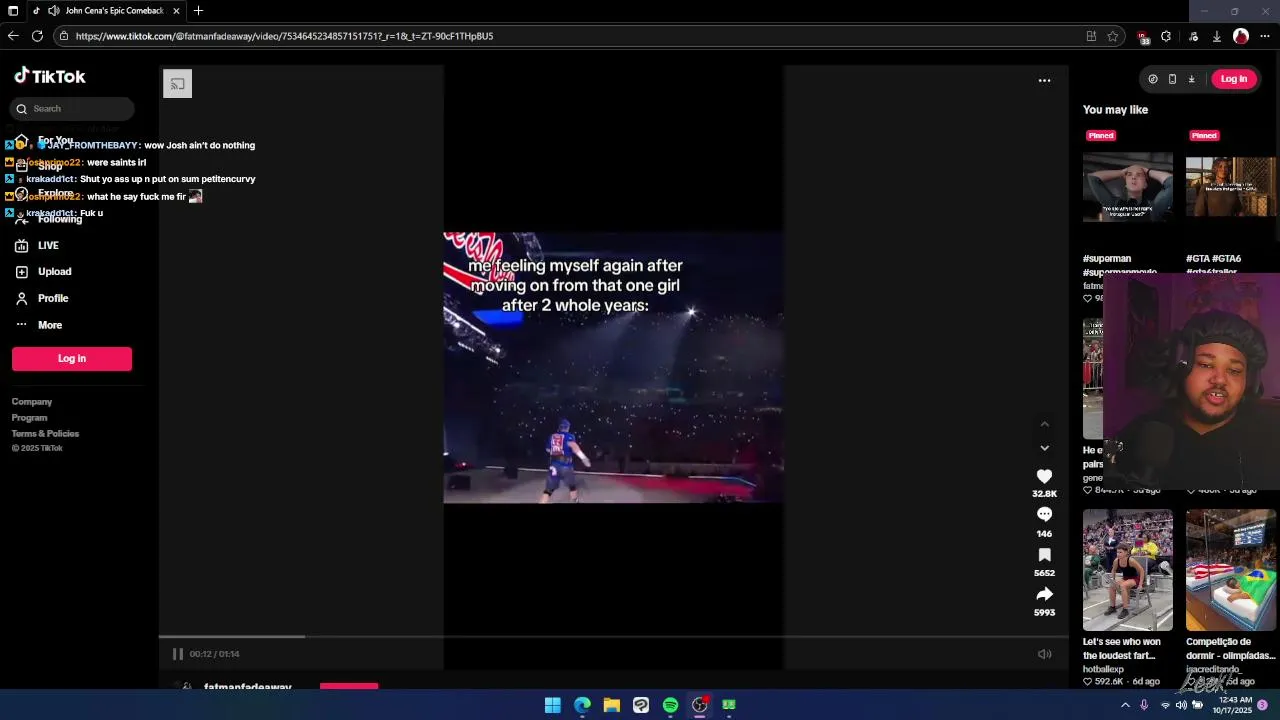Viewport: 1280px width, 720px height.
Task: Pause the video playback
Action: coord(178,654)
